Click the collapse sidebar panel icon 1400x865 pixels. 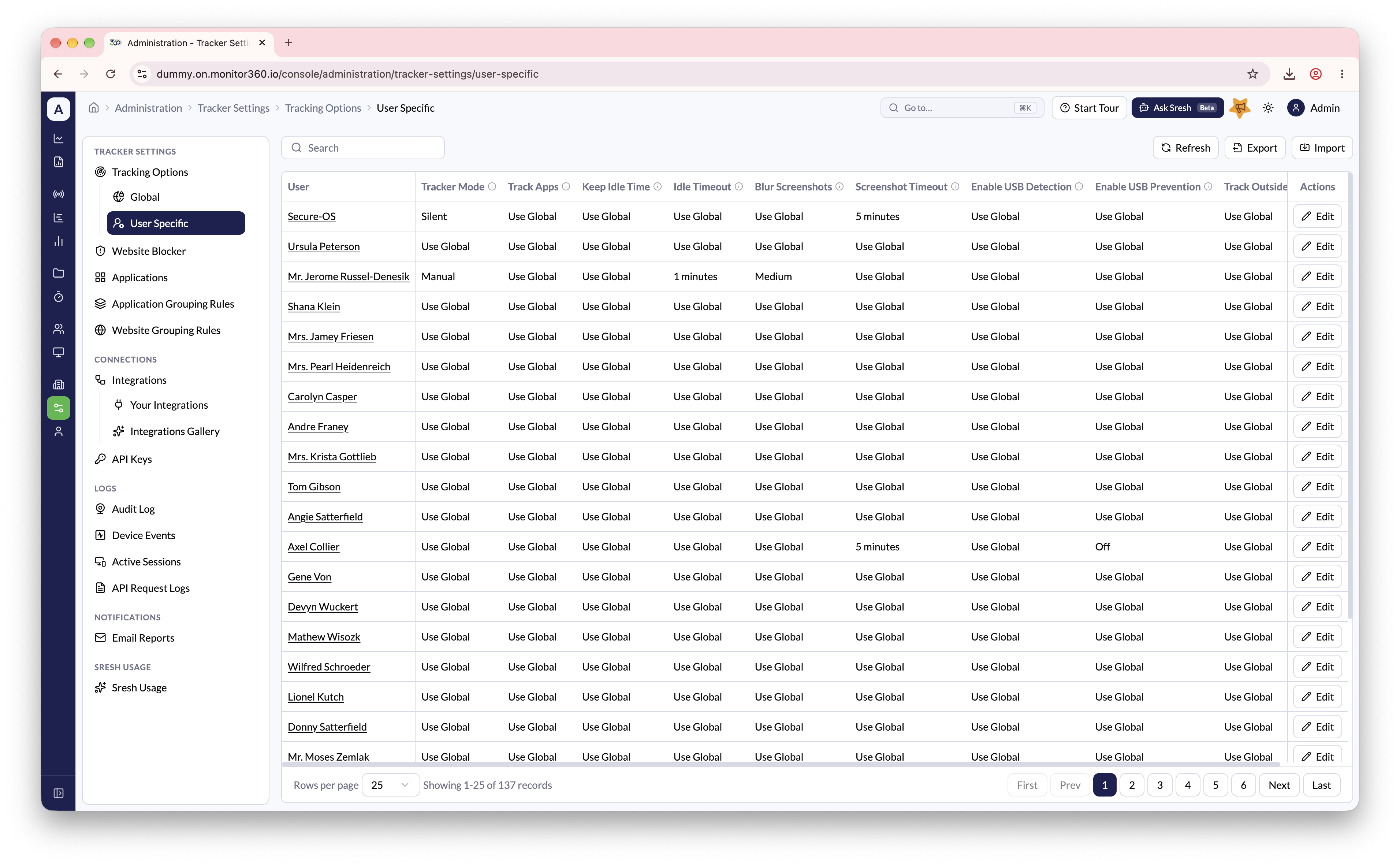pos(58,793)
